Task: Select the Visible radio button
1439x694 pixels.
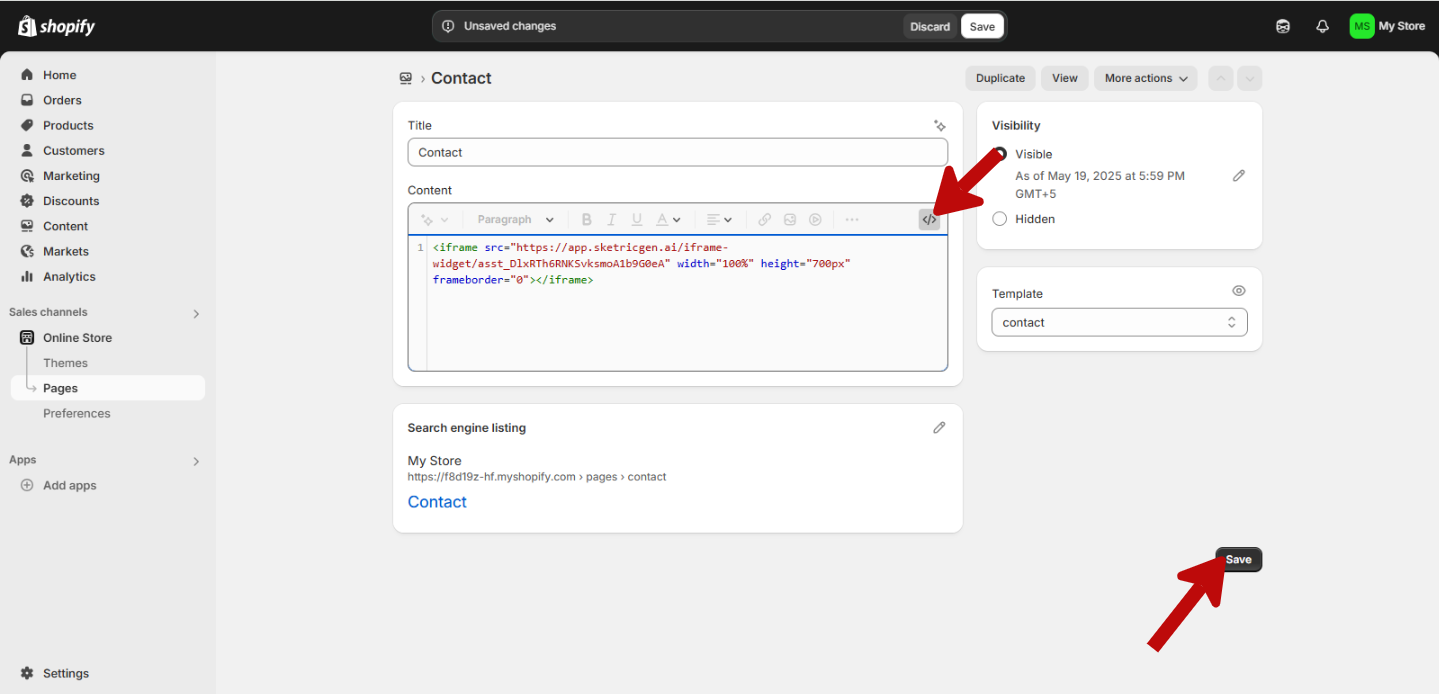Action: [x=999, y=154]
